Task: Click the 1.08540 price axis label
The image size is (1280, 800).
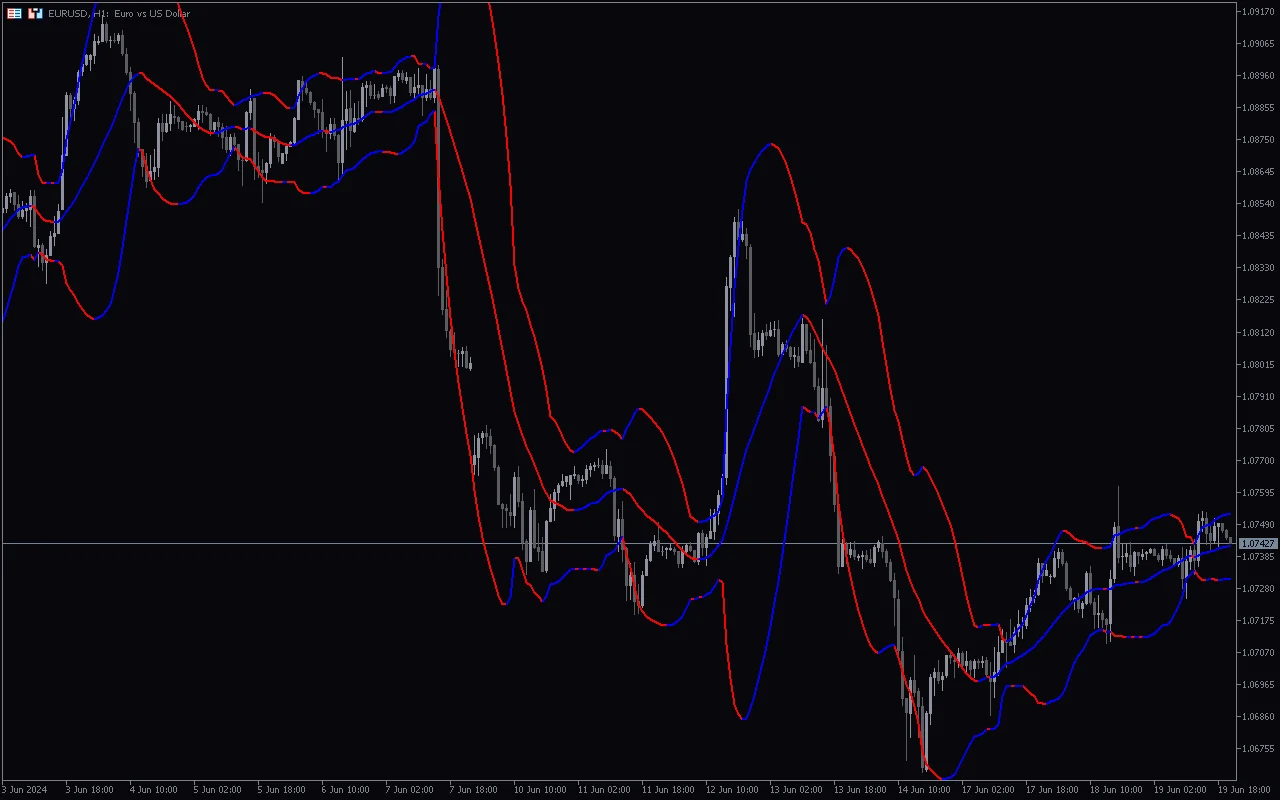Action: point(1257,203)
